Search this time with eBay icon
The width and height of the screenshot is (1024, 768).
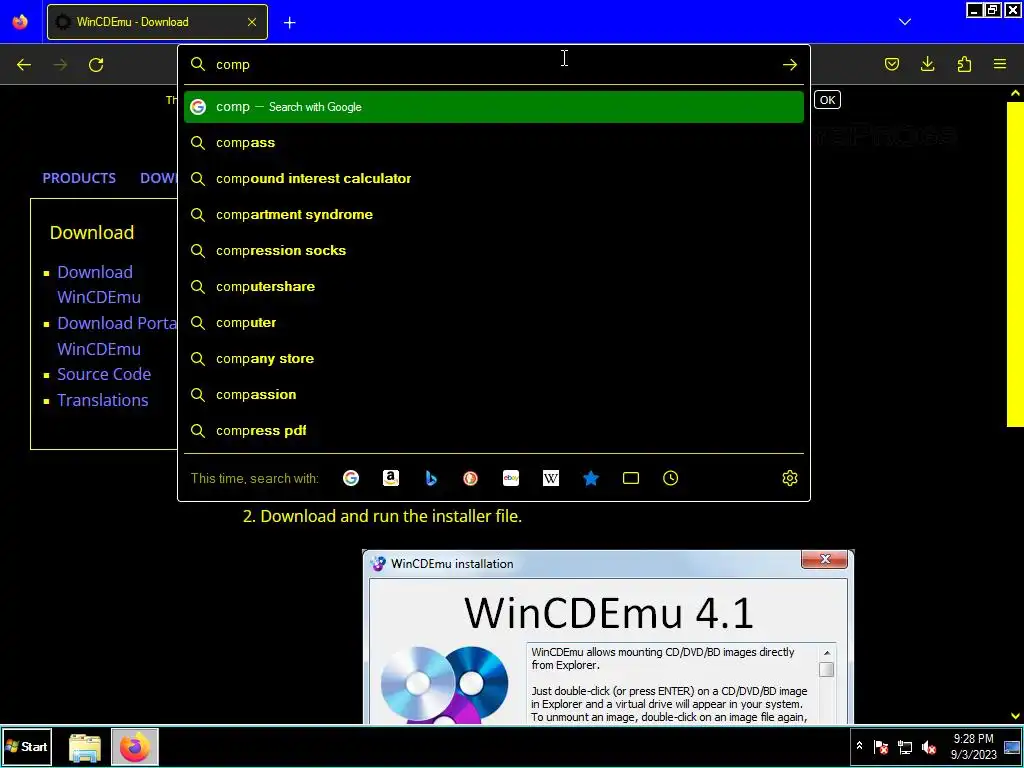[x=511, y=478]
